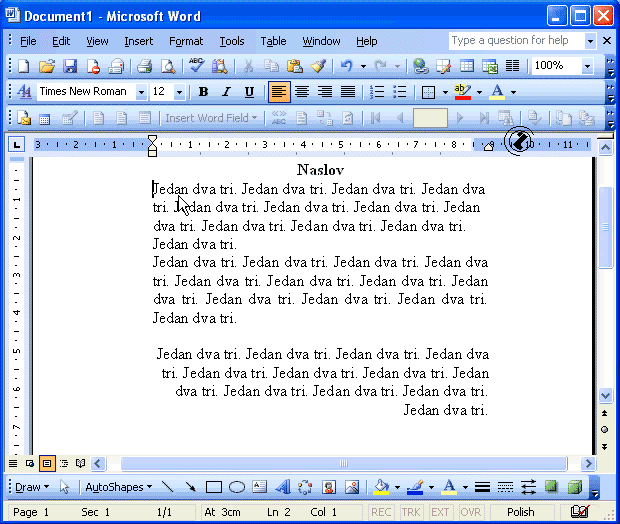Print the document using the printer icon
The image size is (620, 524).
144,66
